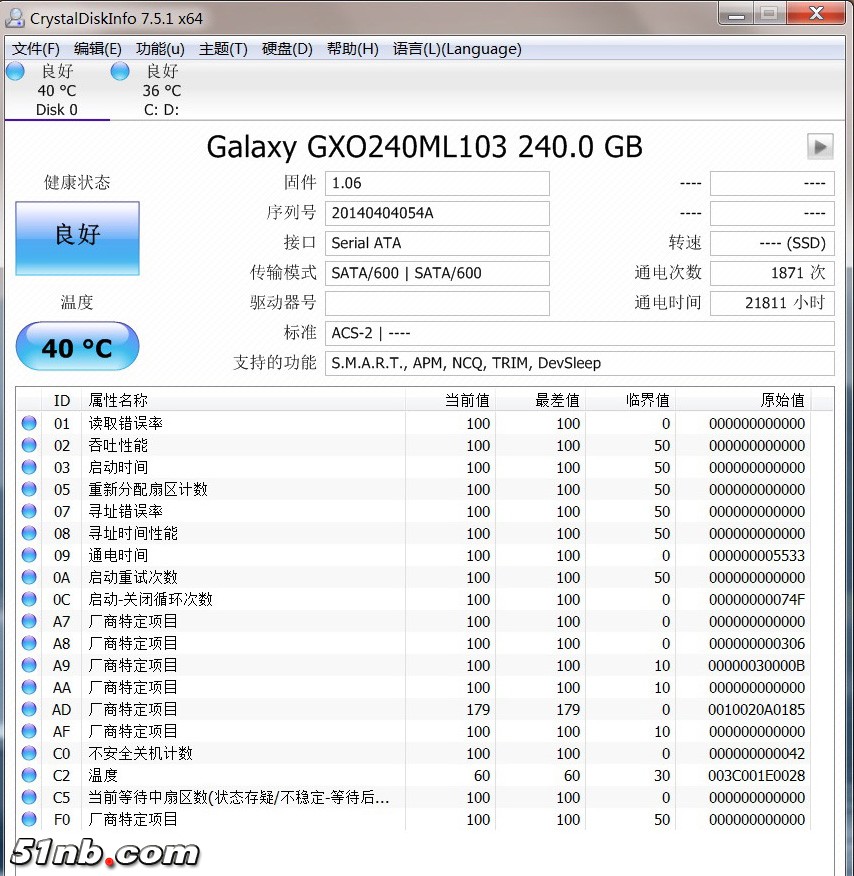Click status icon for attribute 08
Screen dimensions: 854x876
29,534
